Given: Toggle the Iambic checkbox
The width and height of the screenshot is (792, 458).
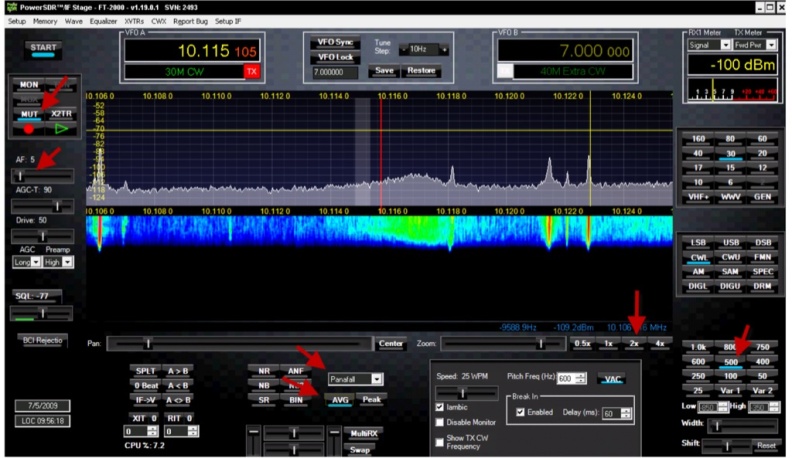Looking at the screenshot, I should tap(439, 407).
